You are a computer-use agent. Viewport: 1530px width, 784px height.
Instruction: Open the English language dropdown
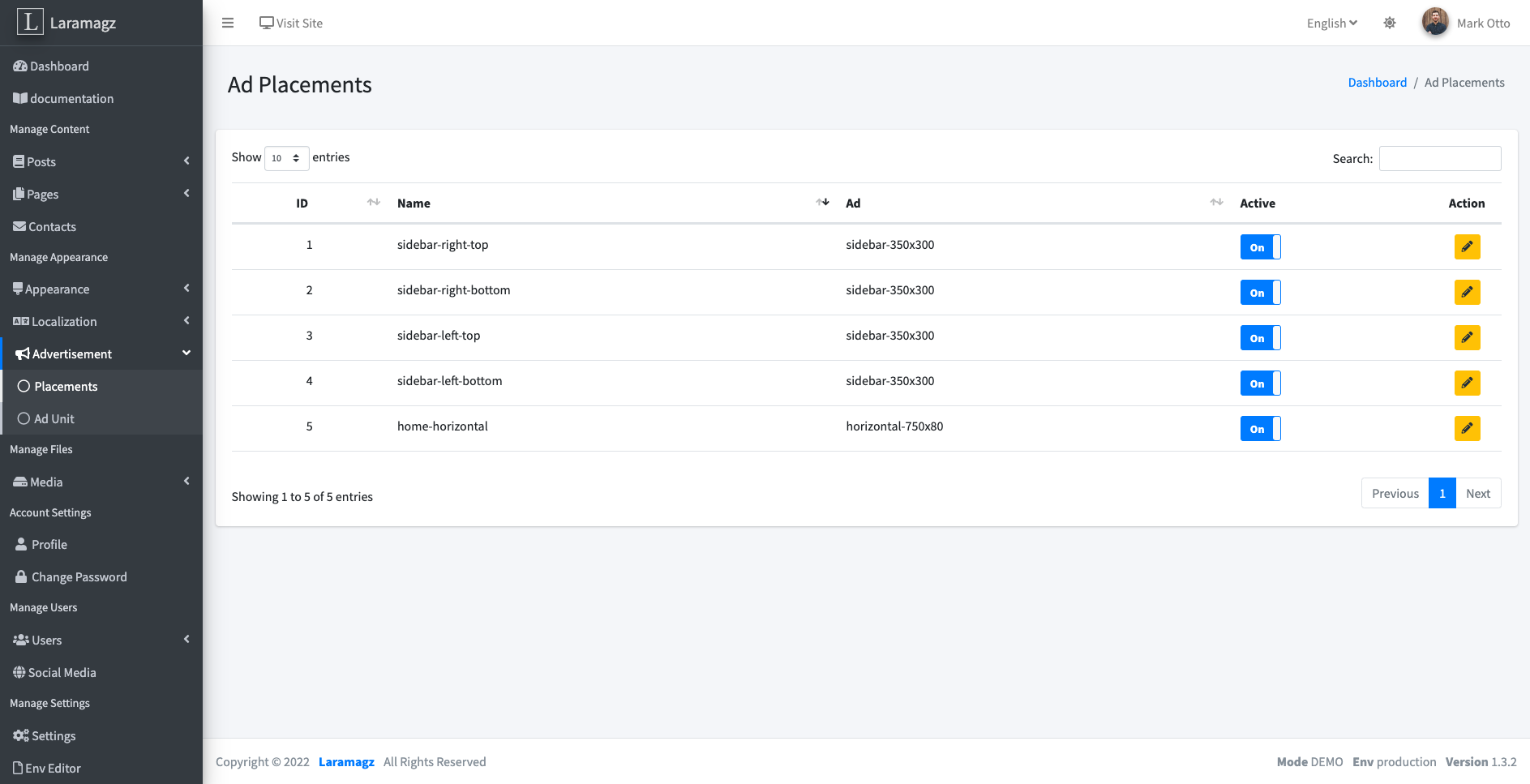(x=1331, y=23)
